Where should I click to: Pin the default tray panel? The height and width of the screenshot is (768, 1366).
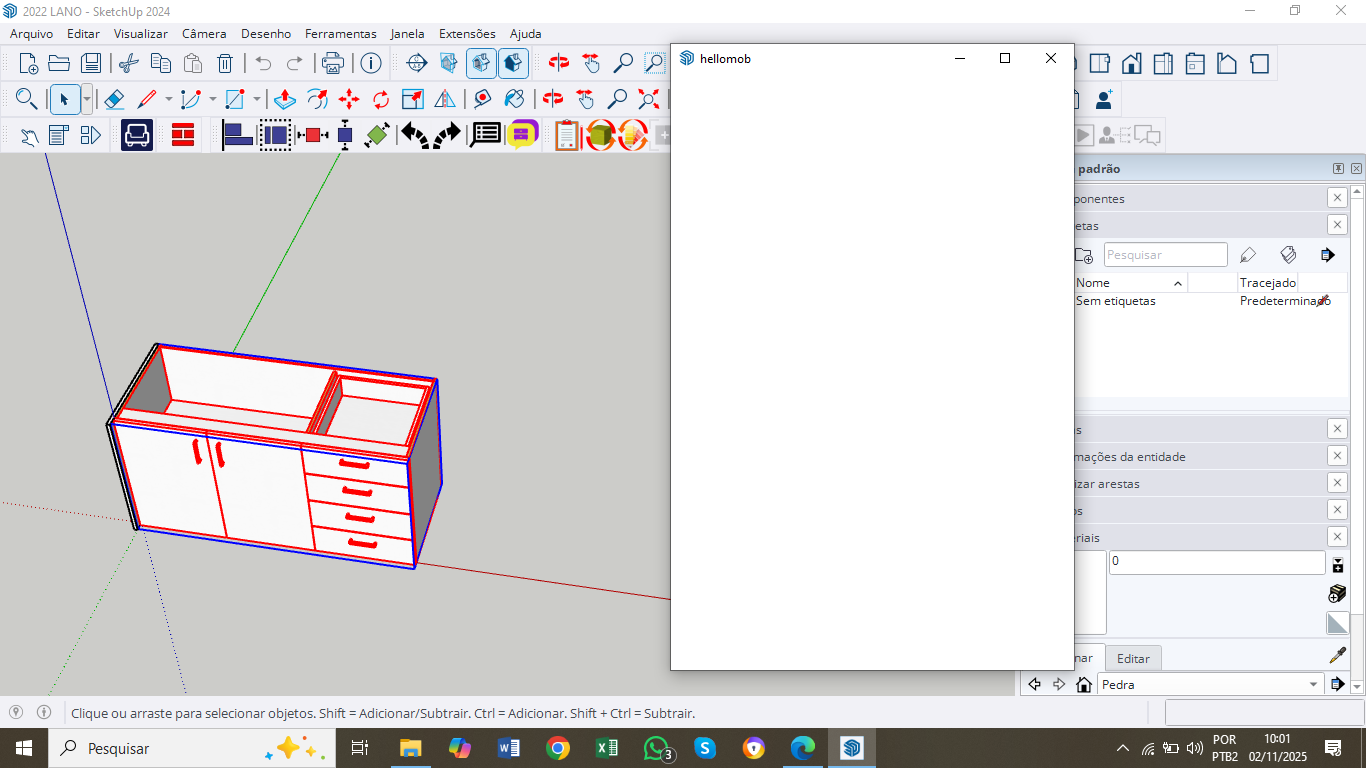click(1338, 169)
